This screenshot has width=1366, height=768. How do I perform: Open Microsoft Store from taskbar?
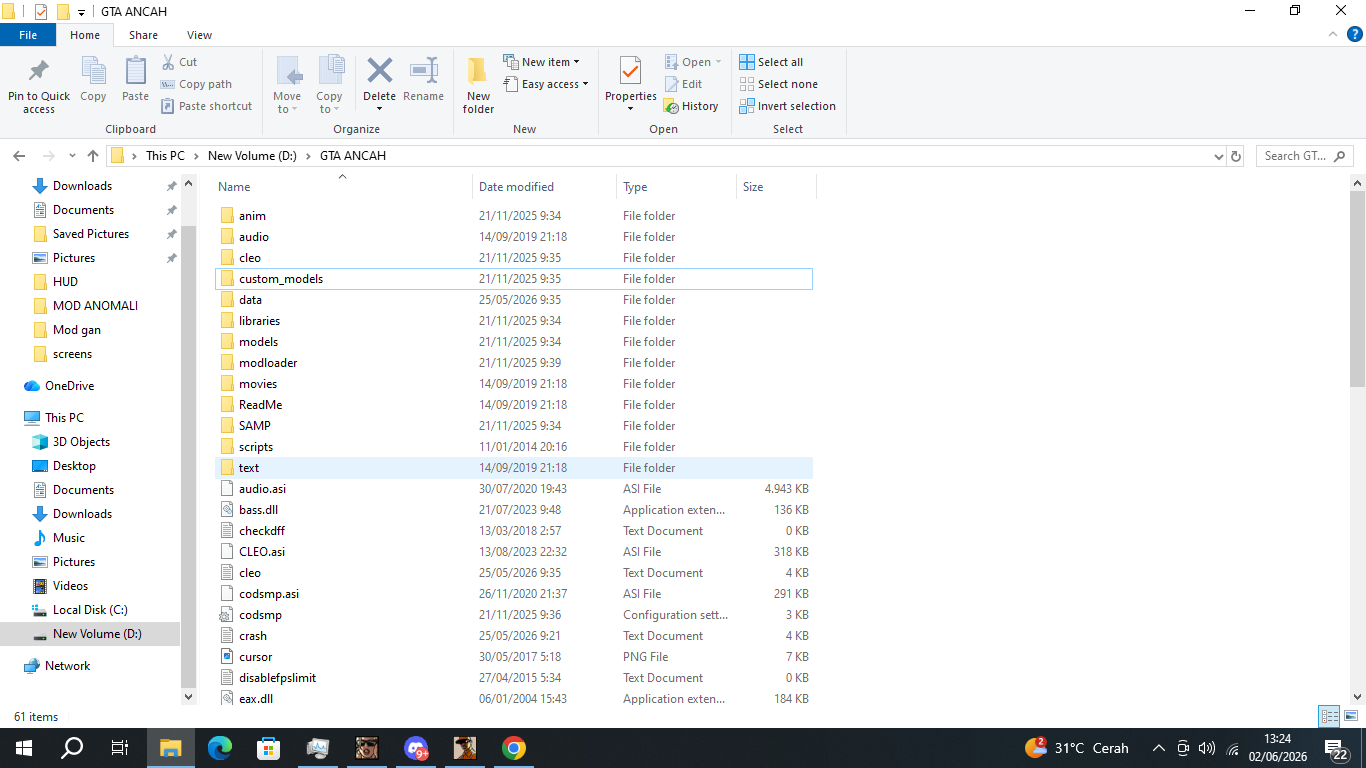(269, 748)
